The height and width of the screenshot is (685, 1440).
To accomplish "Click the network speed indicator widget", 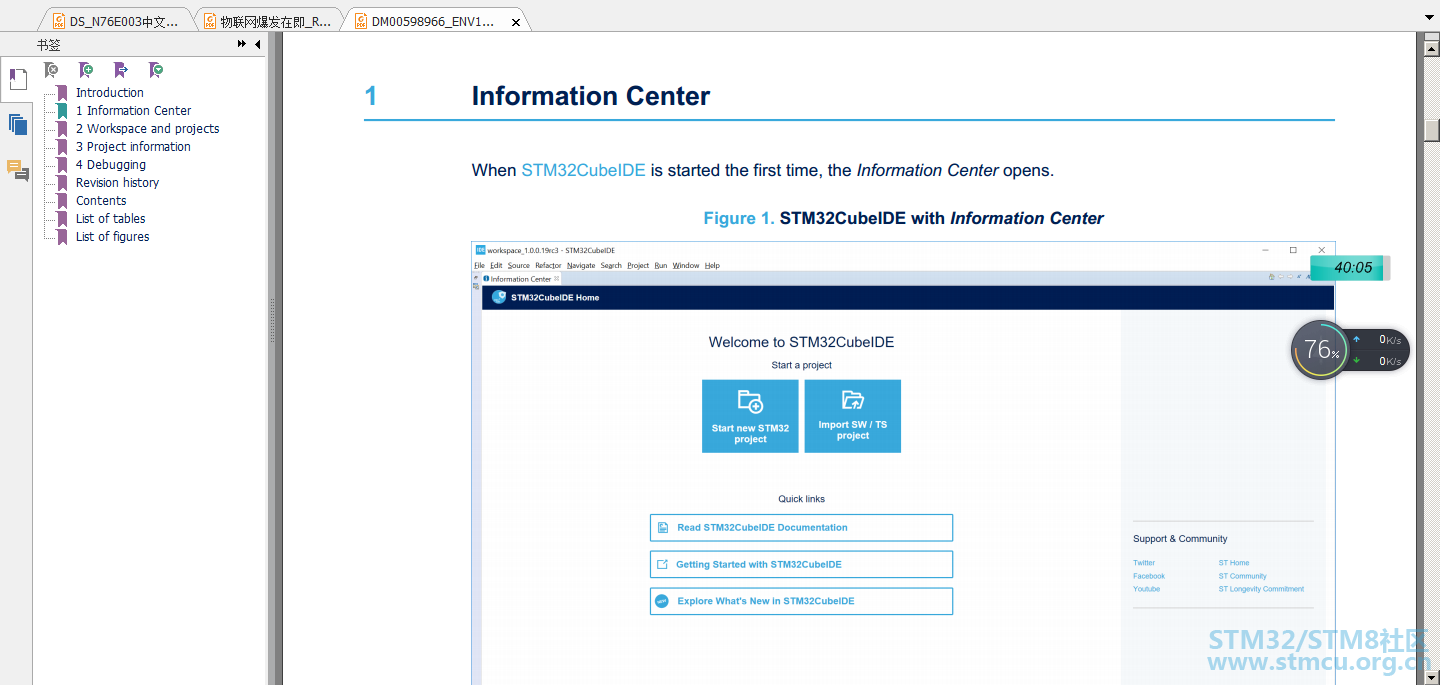I will click(1378, 350).
